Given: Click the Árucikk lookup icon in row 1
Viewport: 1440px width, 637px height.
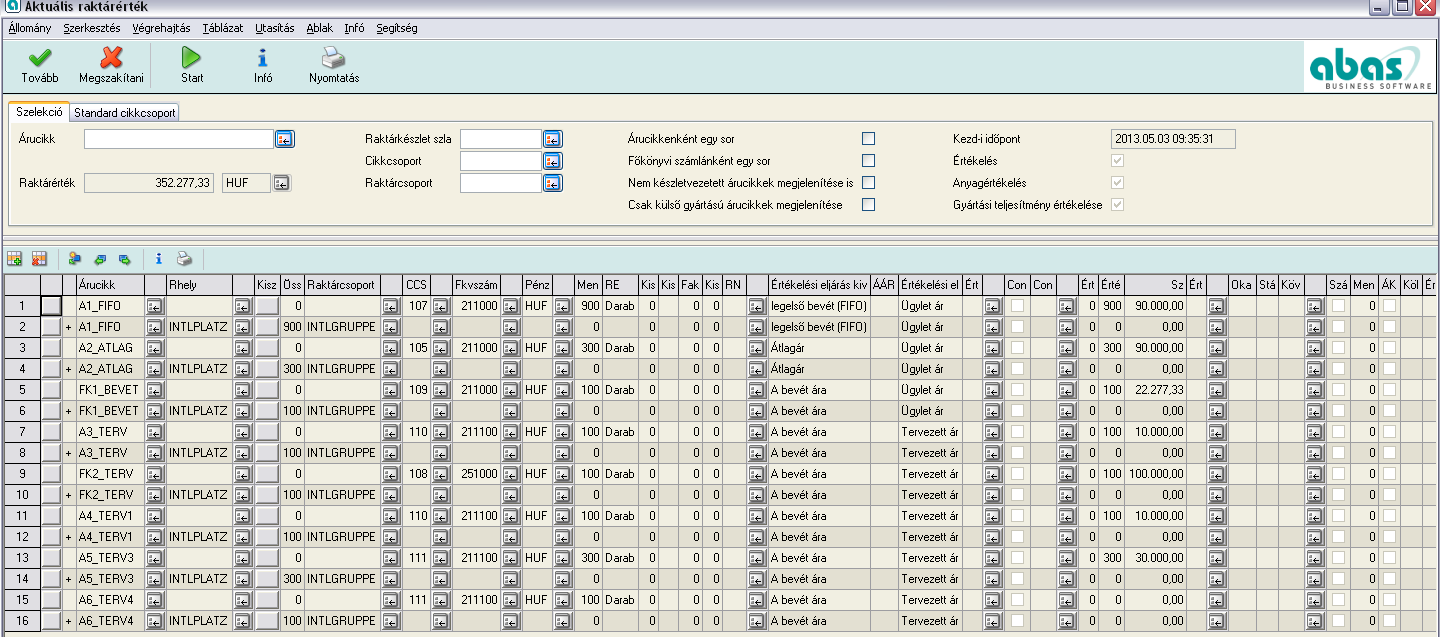Looking at the screenshot, I should pos(154,305).
